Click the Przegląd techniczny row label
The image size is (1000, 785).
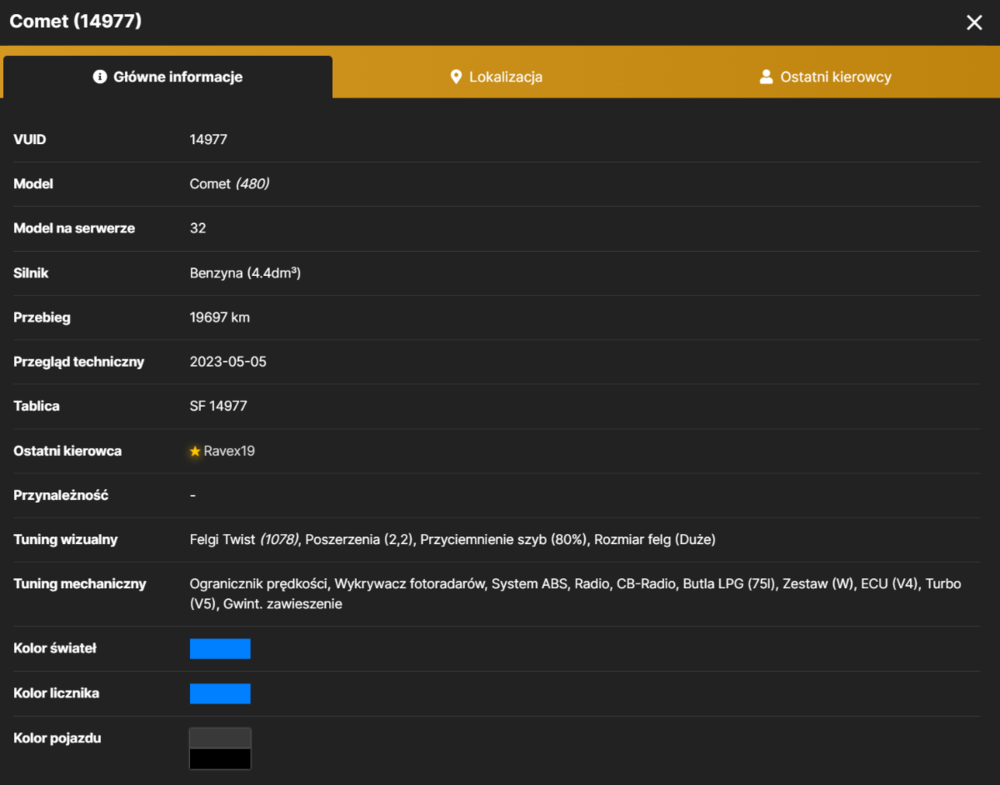tap(78, 362)
